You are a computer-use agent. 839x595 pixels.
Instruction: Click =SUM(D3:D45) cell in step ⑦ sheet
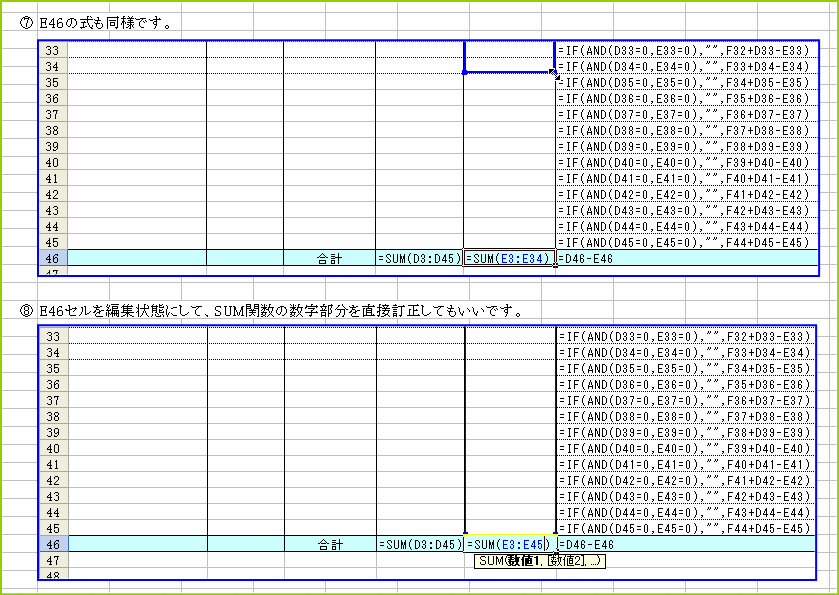click(420, 258)
